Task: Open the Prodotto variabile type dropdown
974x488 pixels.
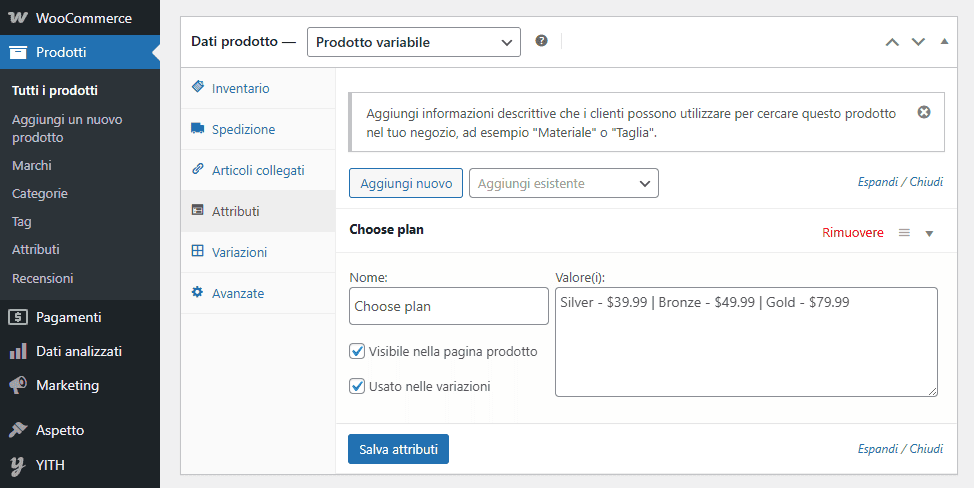Action: 414,42
